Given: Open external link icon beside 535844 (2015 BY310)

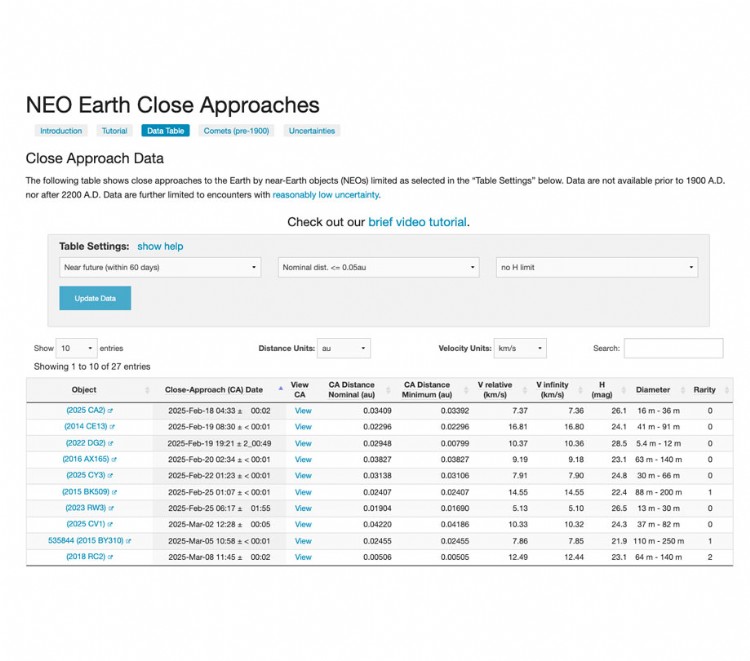Looking at the screenshot, I should [128, 541].
